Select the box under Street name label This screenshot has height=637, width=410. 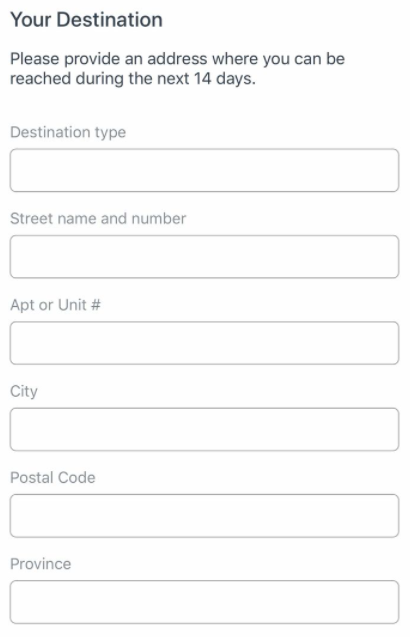[204, 256]
